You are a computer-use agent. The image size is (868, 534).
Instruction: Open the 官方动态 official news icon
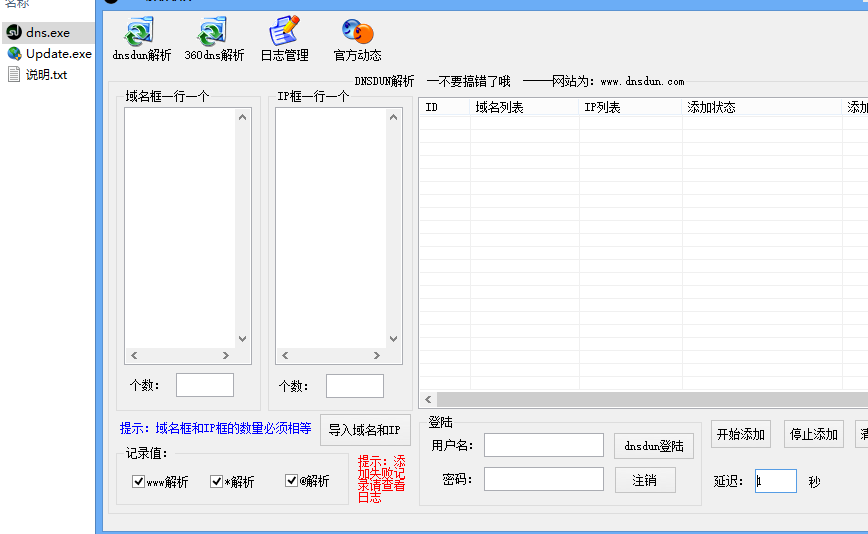pos(357,38)
